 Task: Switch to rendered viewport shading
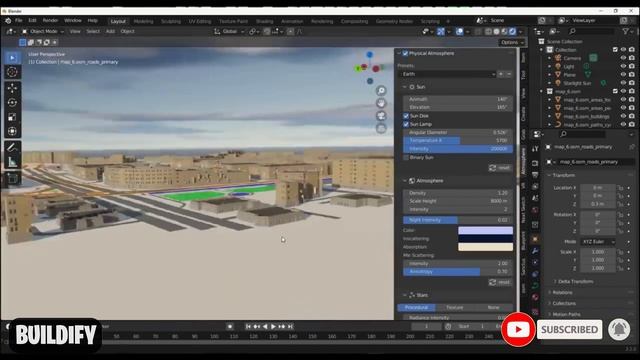[512, 31]
